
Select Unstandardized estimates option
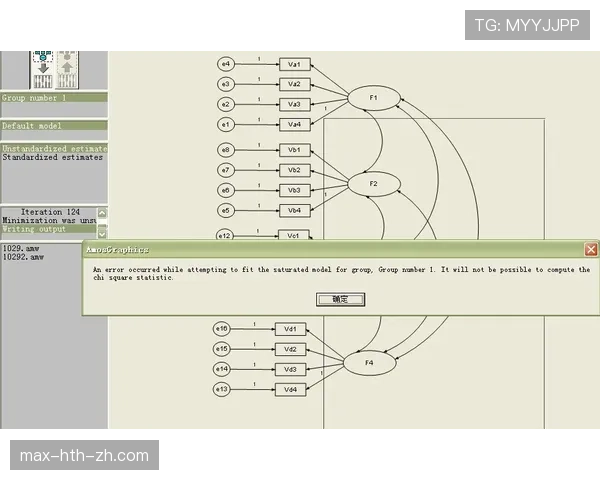(54, 149)
